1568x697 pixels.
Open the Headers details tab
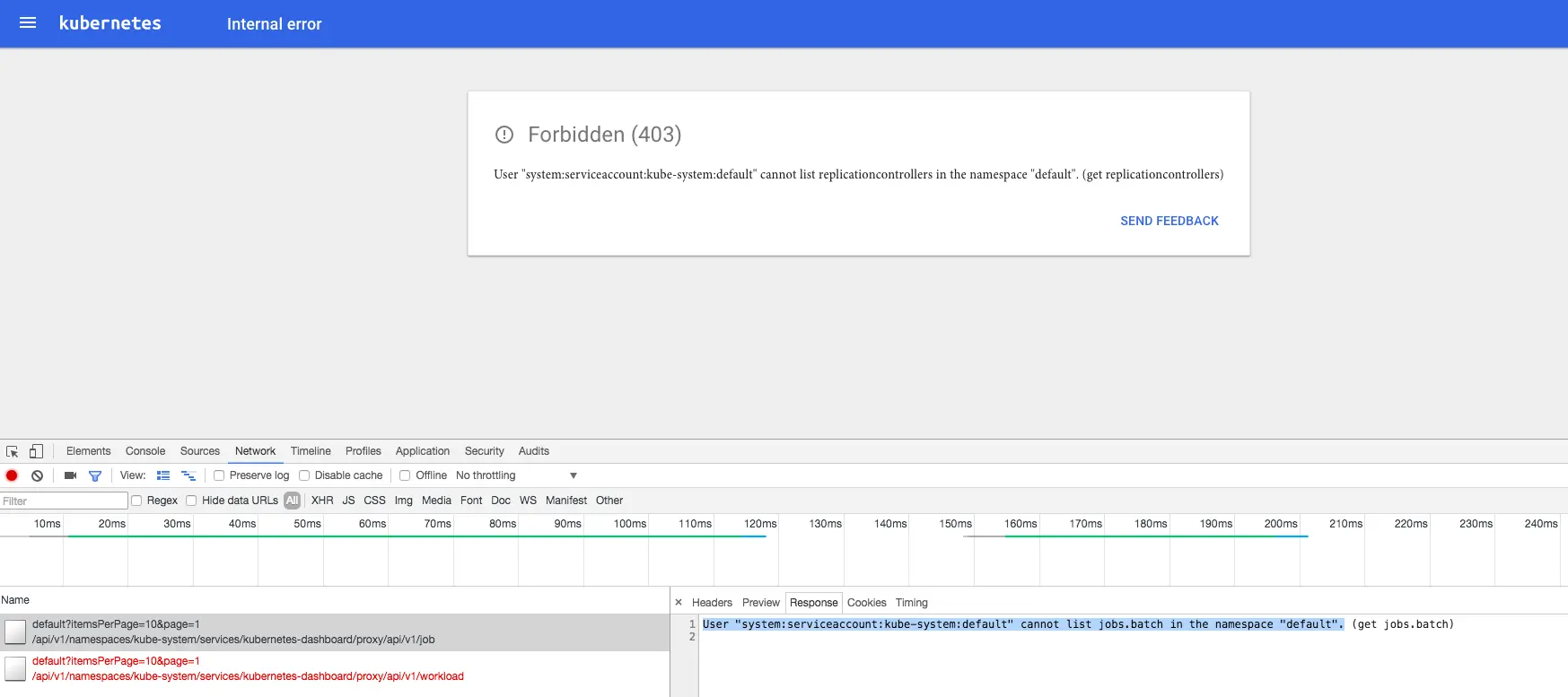tap(712, 603)
